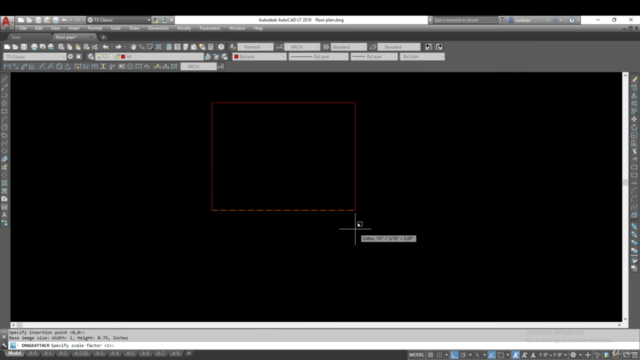
Task: Click the Aligned Dimension icon
Action: click(16, 67)
